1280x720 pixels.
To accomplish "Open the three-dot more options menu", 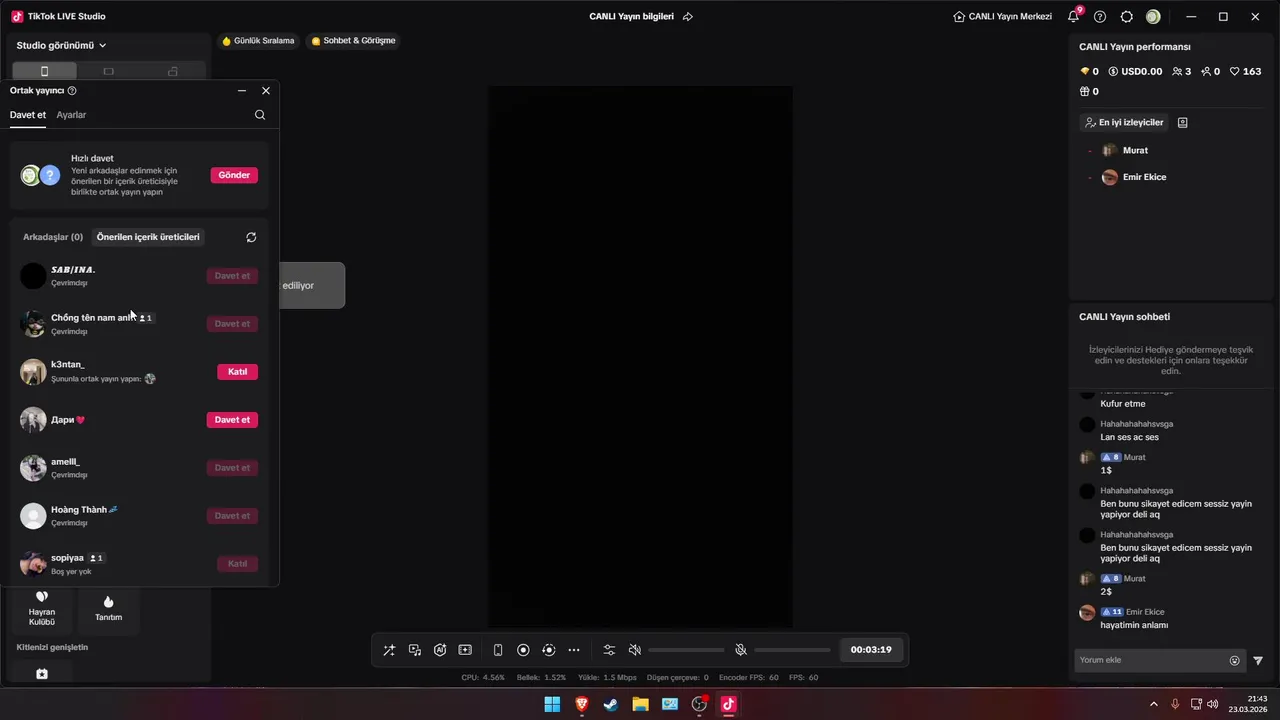I will [574, 650].
